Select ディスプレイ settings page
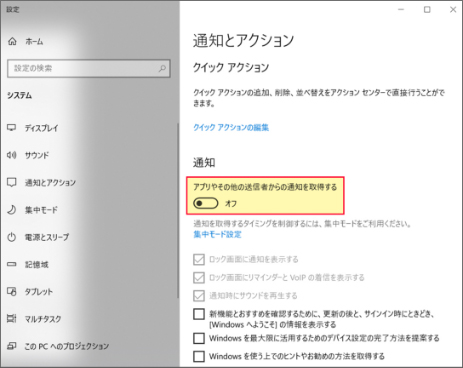 (42, 128)
